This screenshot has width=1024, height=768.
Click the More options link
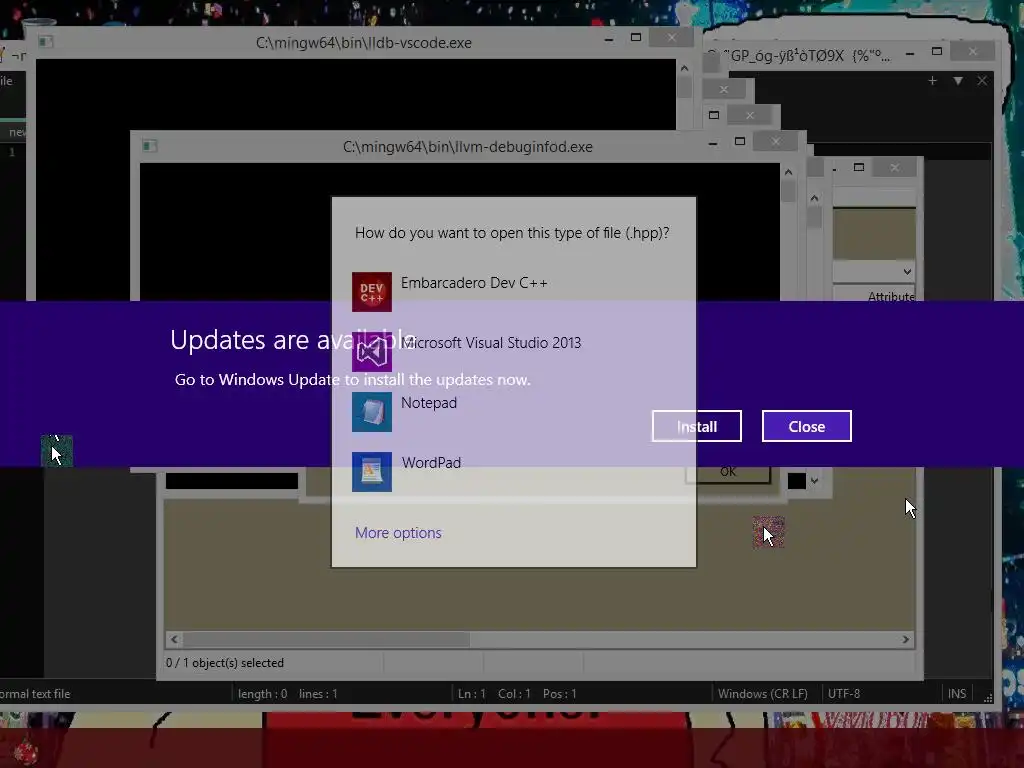coord(398,533)
